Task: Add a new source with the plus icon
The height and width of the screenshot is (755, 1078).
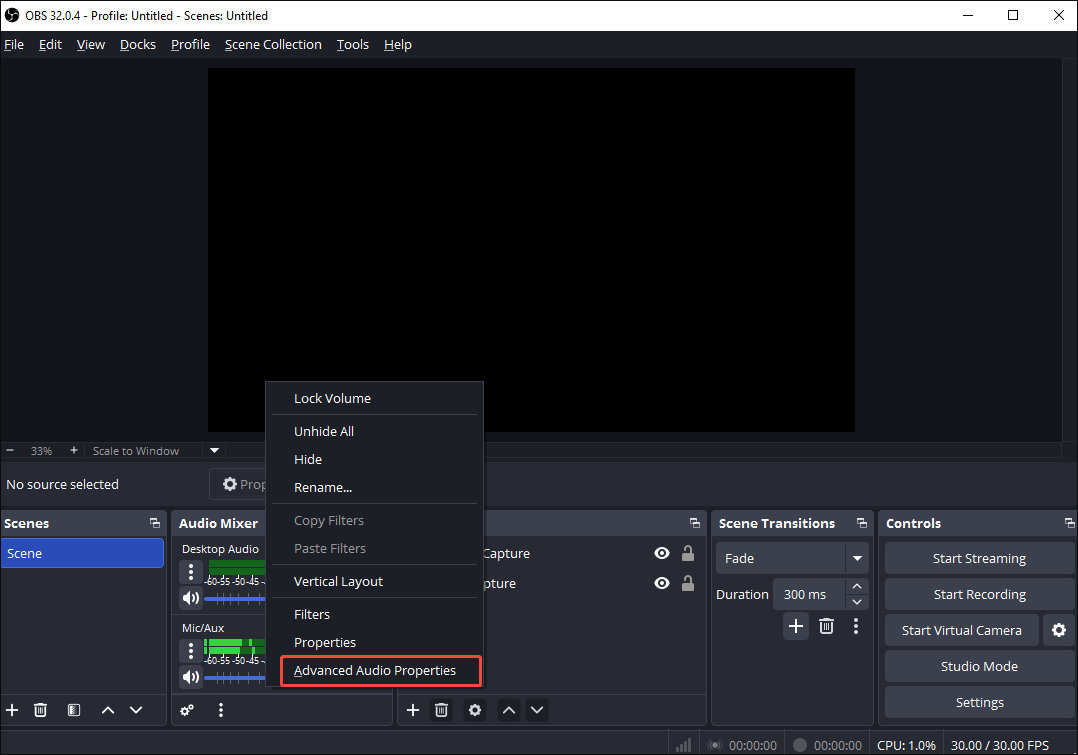Action: coord(413,709)
